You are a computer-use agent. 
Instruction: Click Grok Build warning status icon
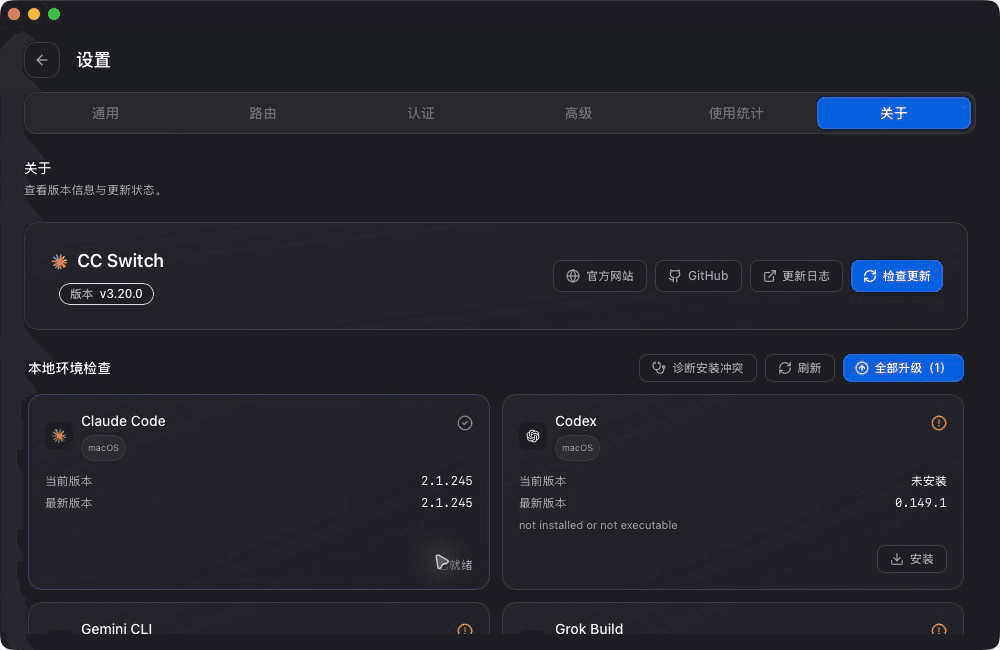click(x=939, y=630)
